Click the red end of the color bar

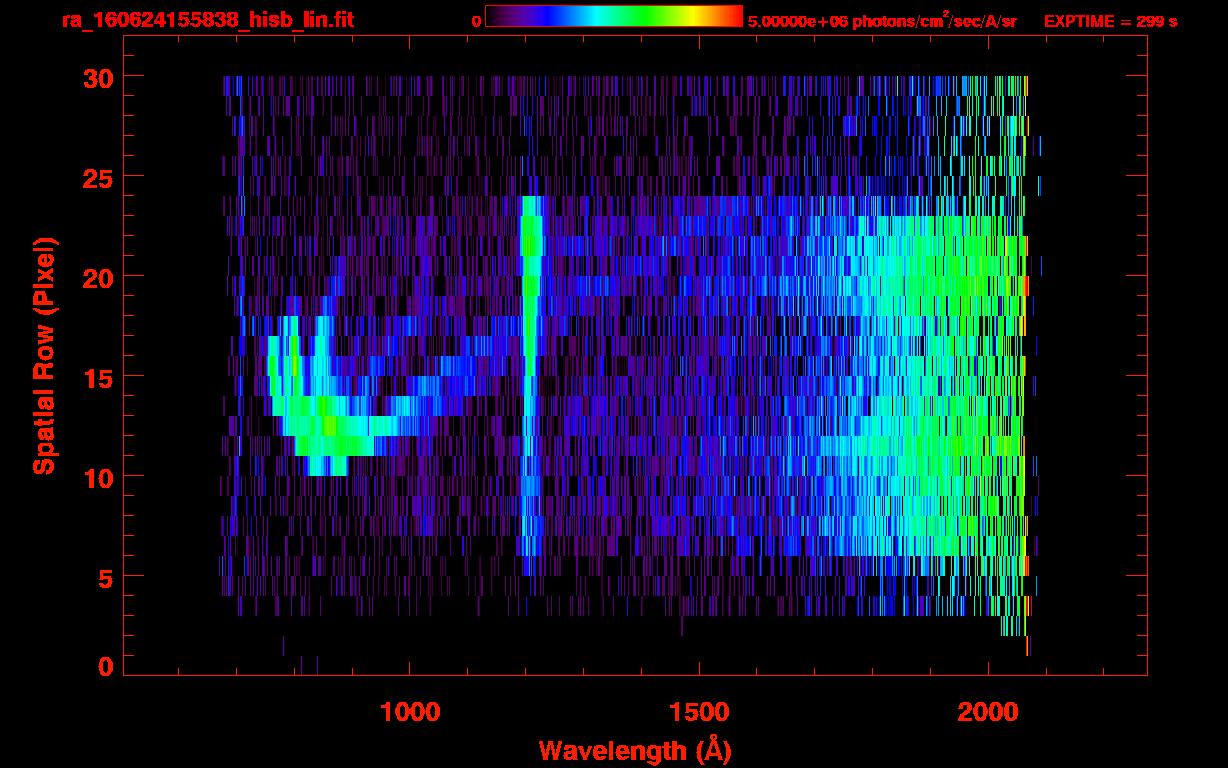click(x=730, y=17)
